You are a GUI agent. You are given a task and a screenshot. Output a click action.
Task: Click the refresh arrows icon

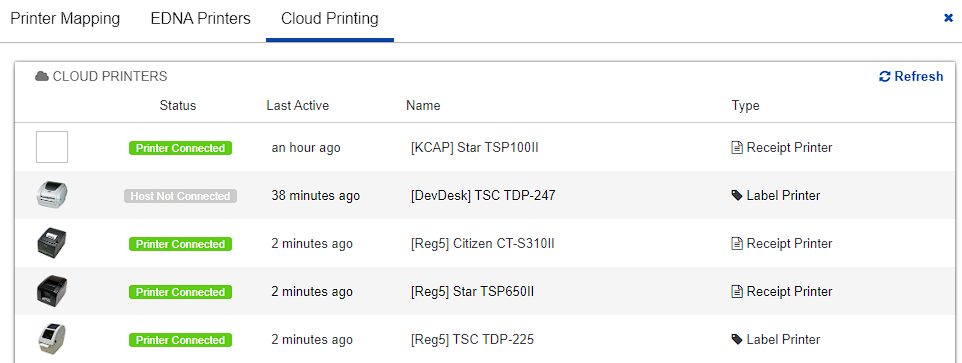pyautogui.click(x=885, y=77)
